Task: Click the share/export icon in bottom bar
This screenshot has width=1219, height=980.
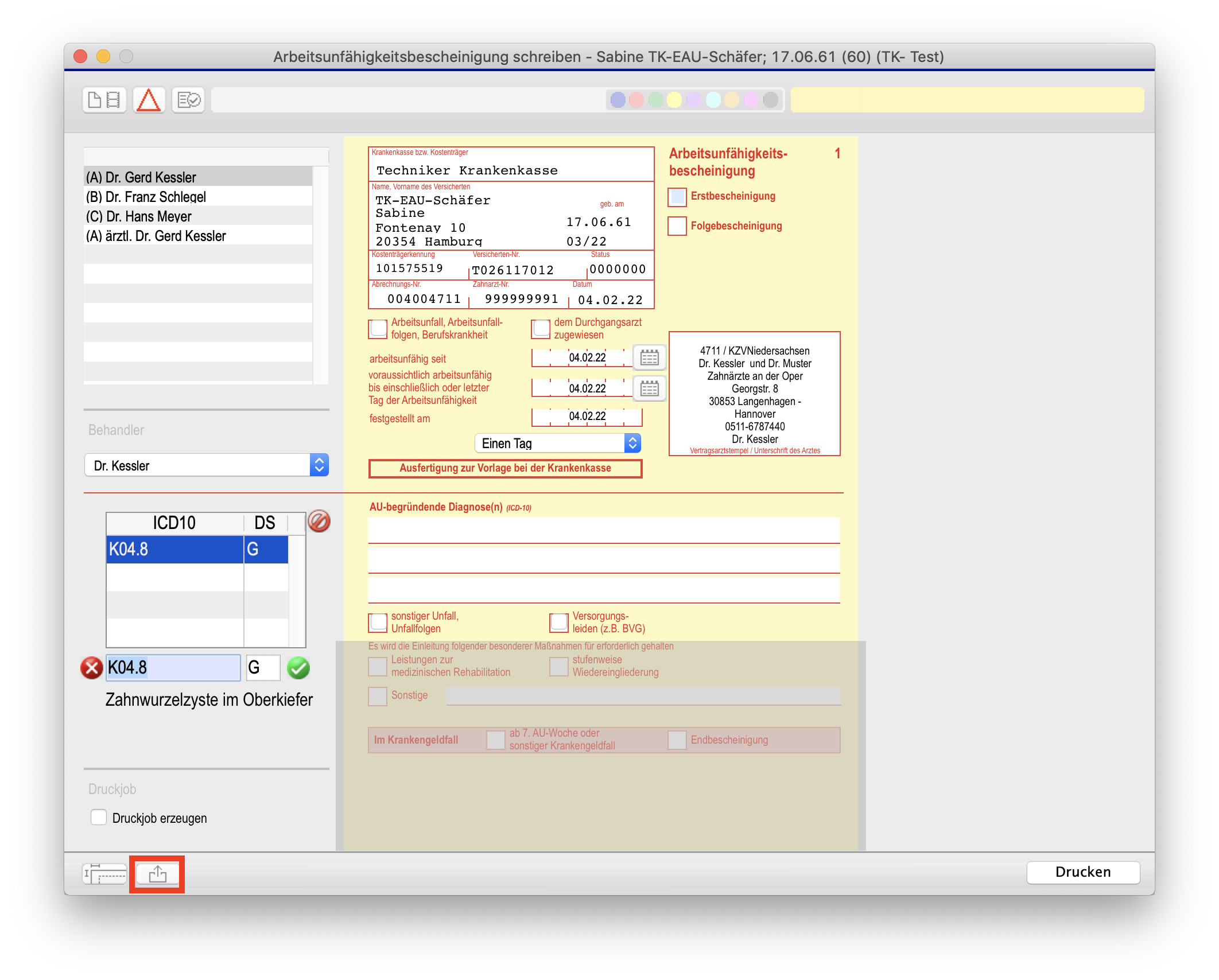Action: [x=157, y=874]
